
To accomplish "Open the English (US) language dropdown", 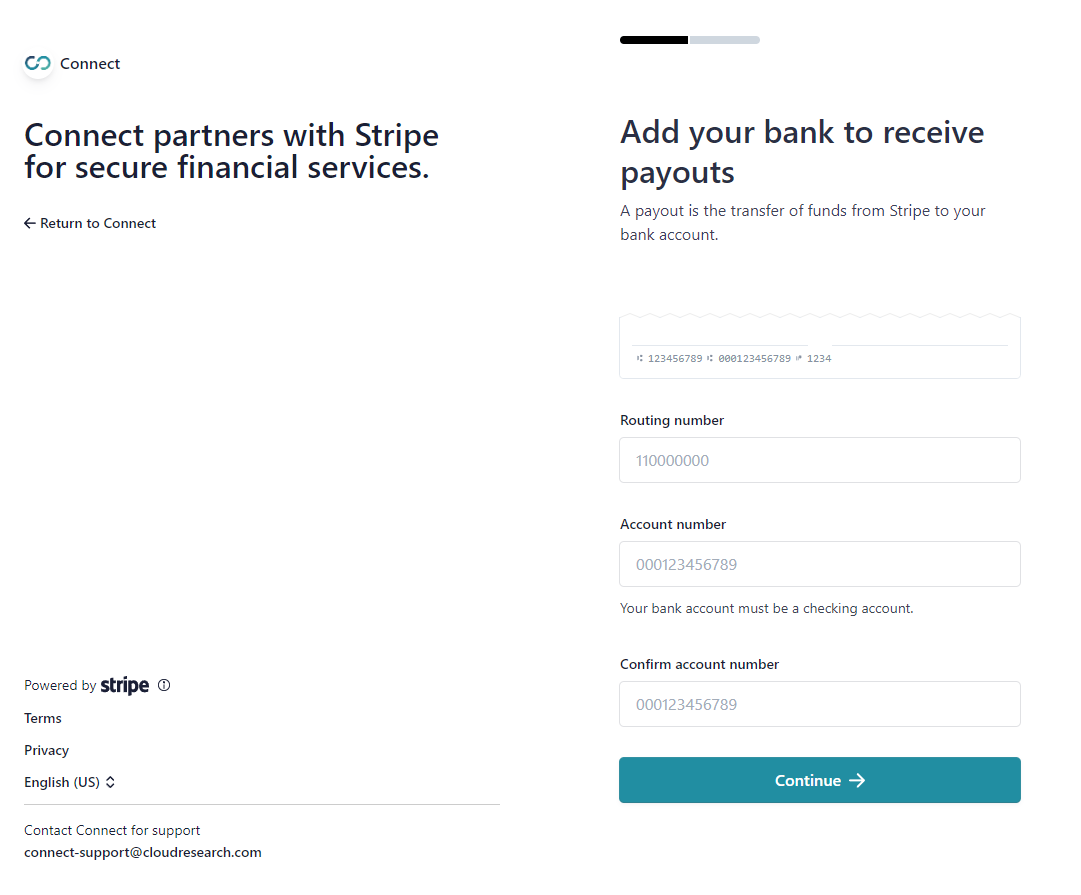I will [70, 782].
